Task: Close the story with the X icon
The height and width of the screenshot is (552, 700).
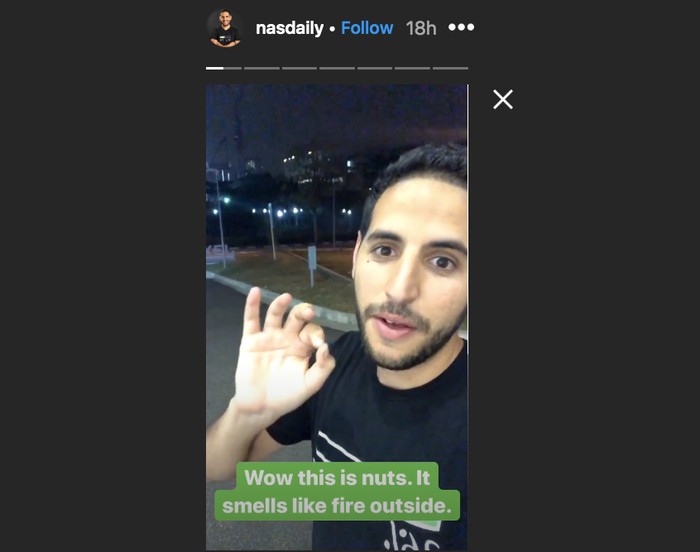Action: 503,99
